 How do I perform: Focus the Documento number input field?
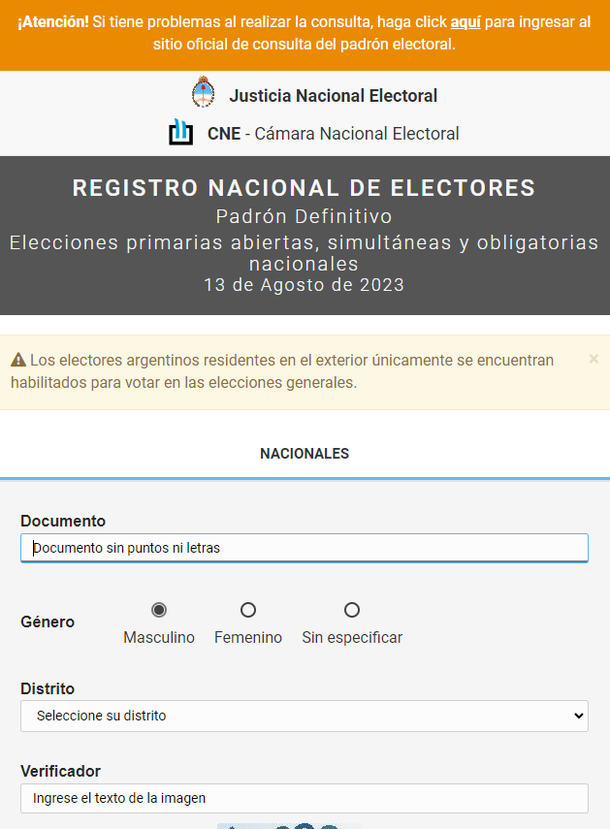pos(304,548)
